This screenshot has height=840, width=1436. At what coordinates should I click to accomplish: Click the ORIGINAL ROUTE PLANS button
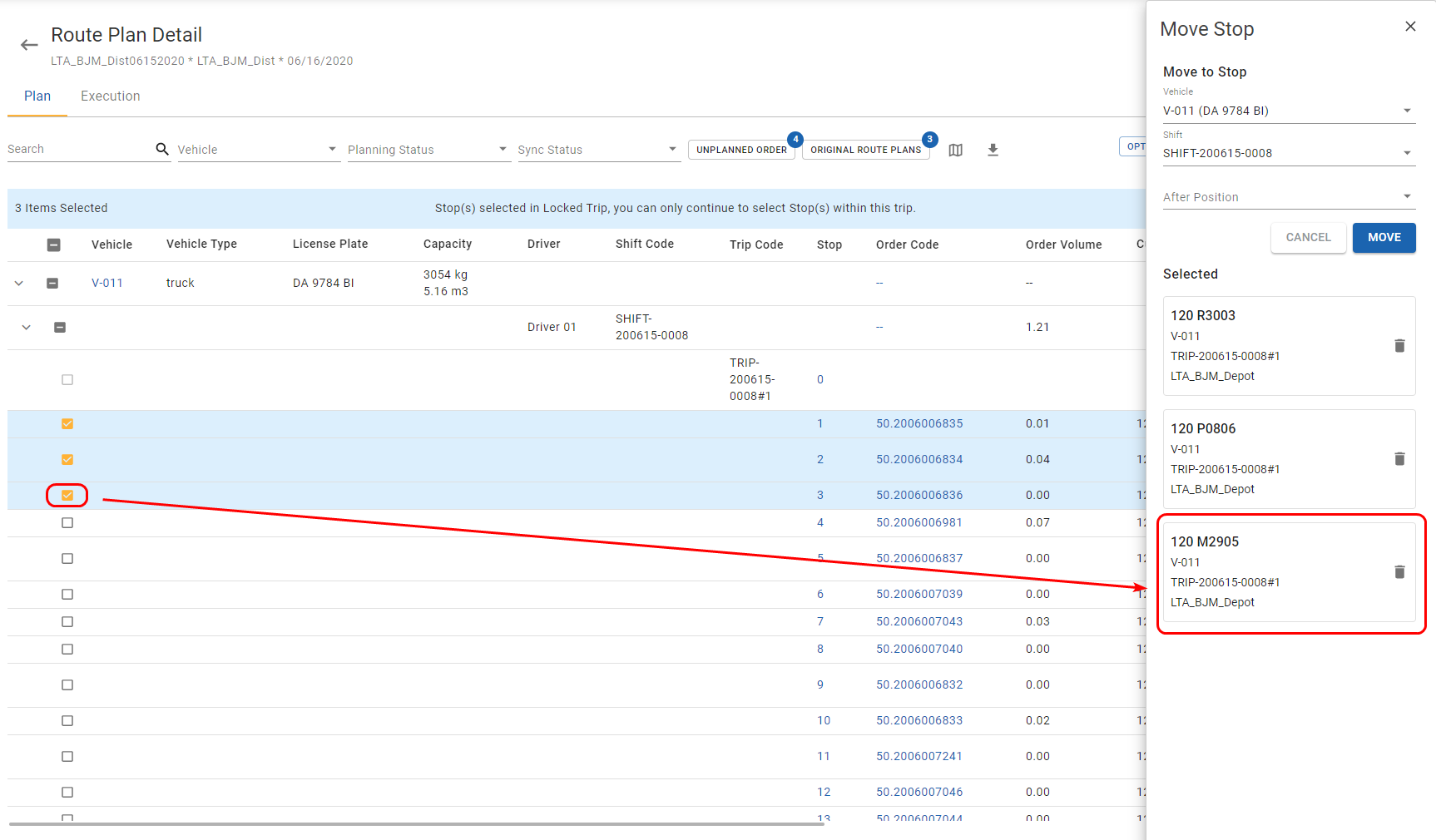tap(866, 150)
